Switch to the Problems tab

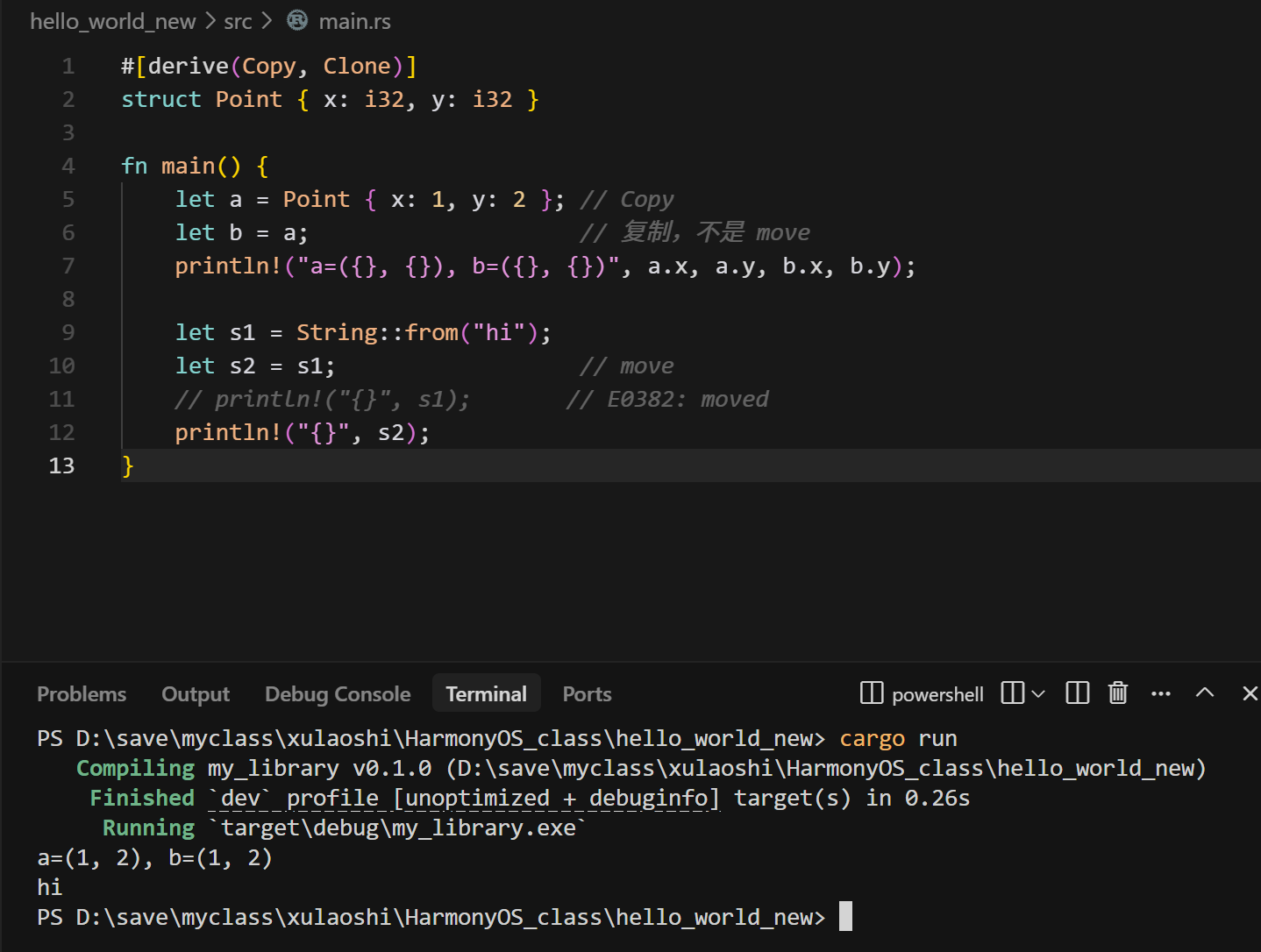pyautogui.click(x=82, y=694)
